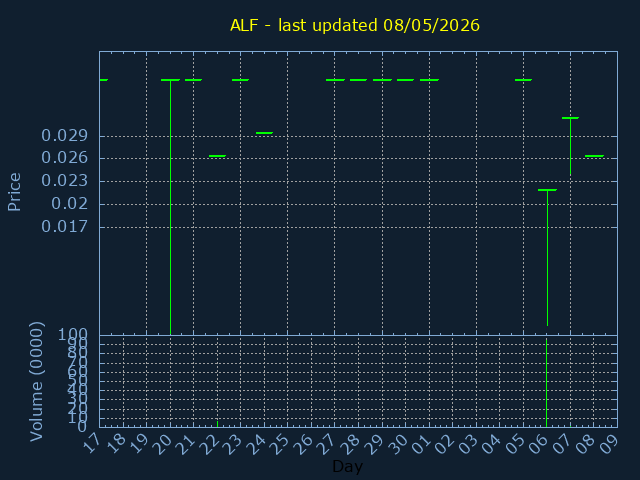Click day label 06 on x-axis
The image size is (640, 480).
point(540,444)
